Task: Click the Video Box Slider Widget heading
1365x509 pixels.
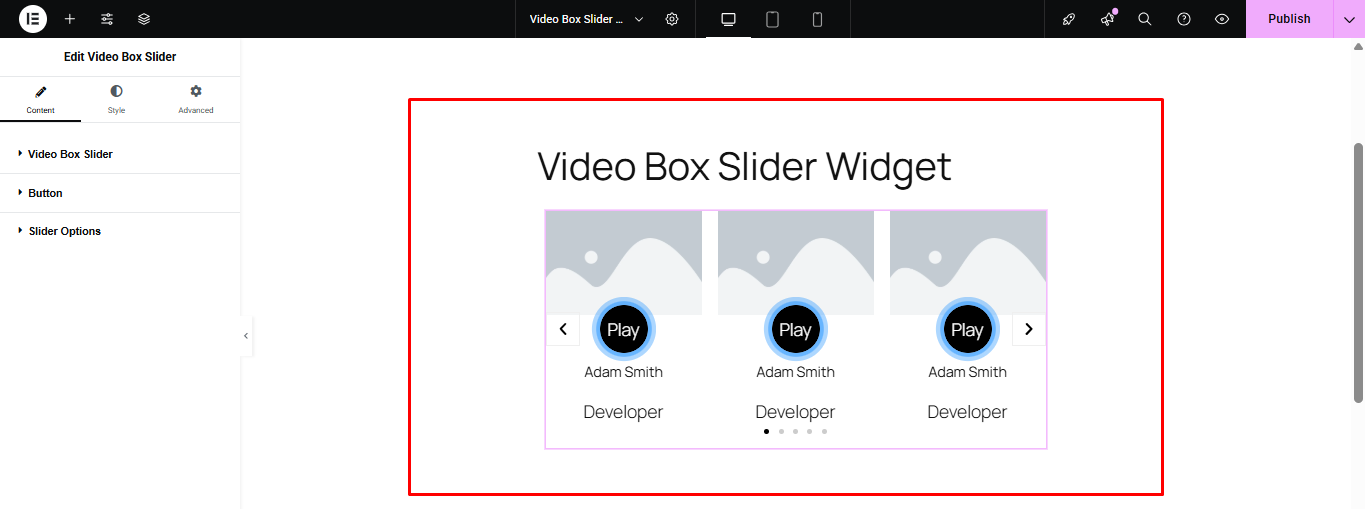Action: point(745,166)
